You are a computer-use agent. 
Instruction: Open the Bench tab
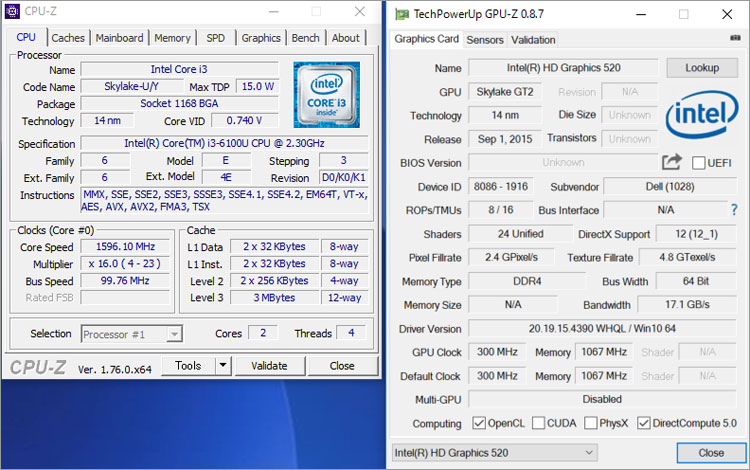[x=305, y=38]
